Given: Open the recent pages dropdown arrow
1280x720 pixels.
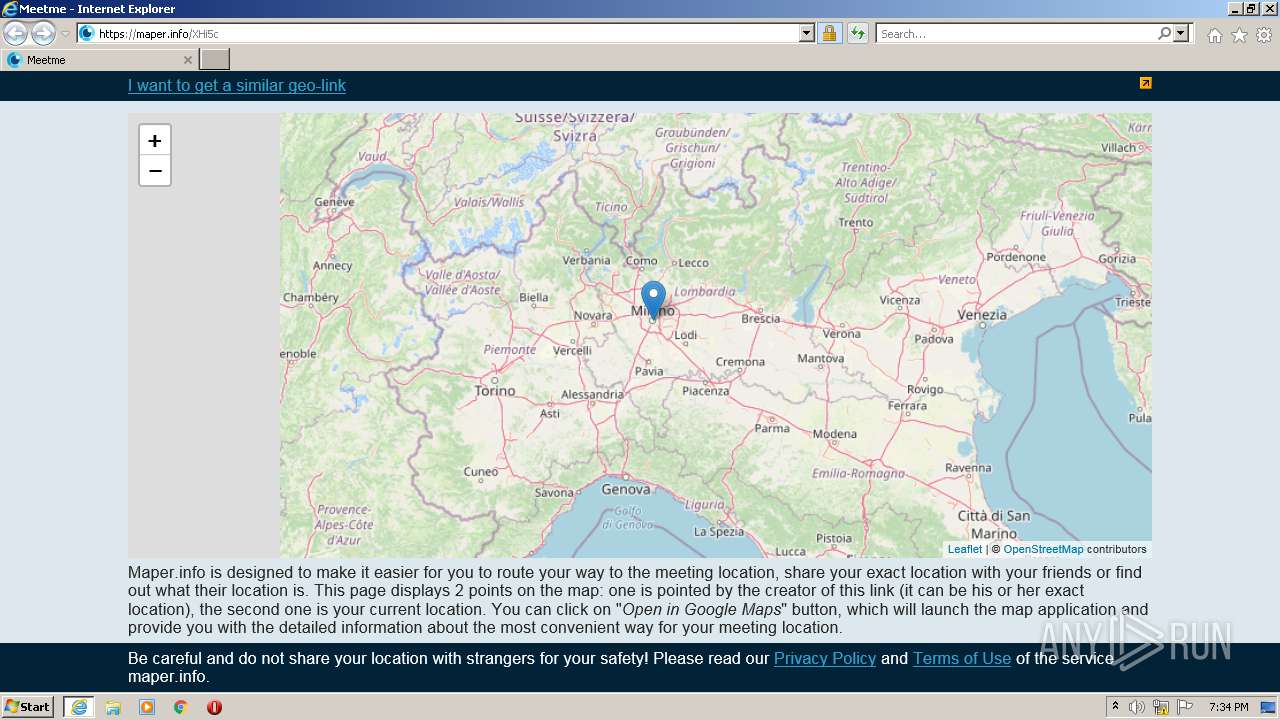Looking at the screenshot, I should point(65,34).
